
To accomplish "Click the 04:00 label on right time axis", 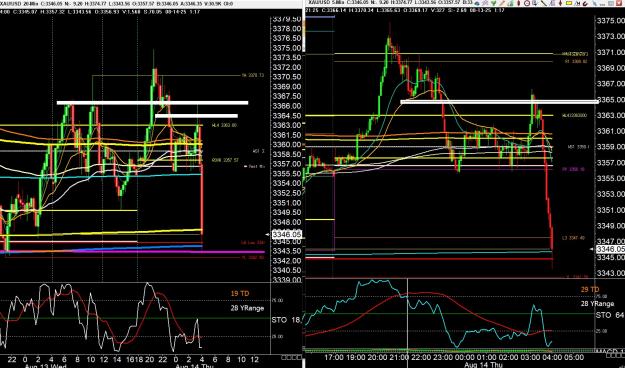I will [x=552, y=357].
